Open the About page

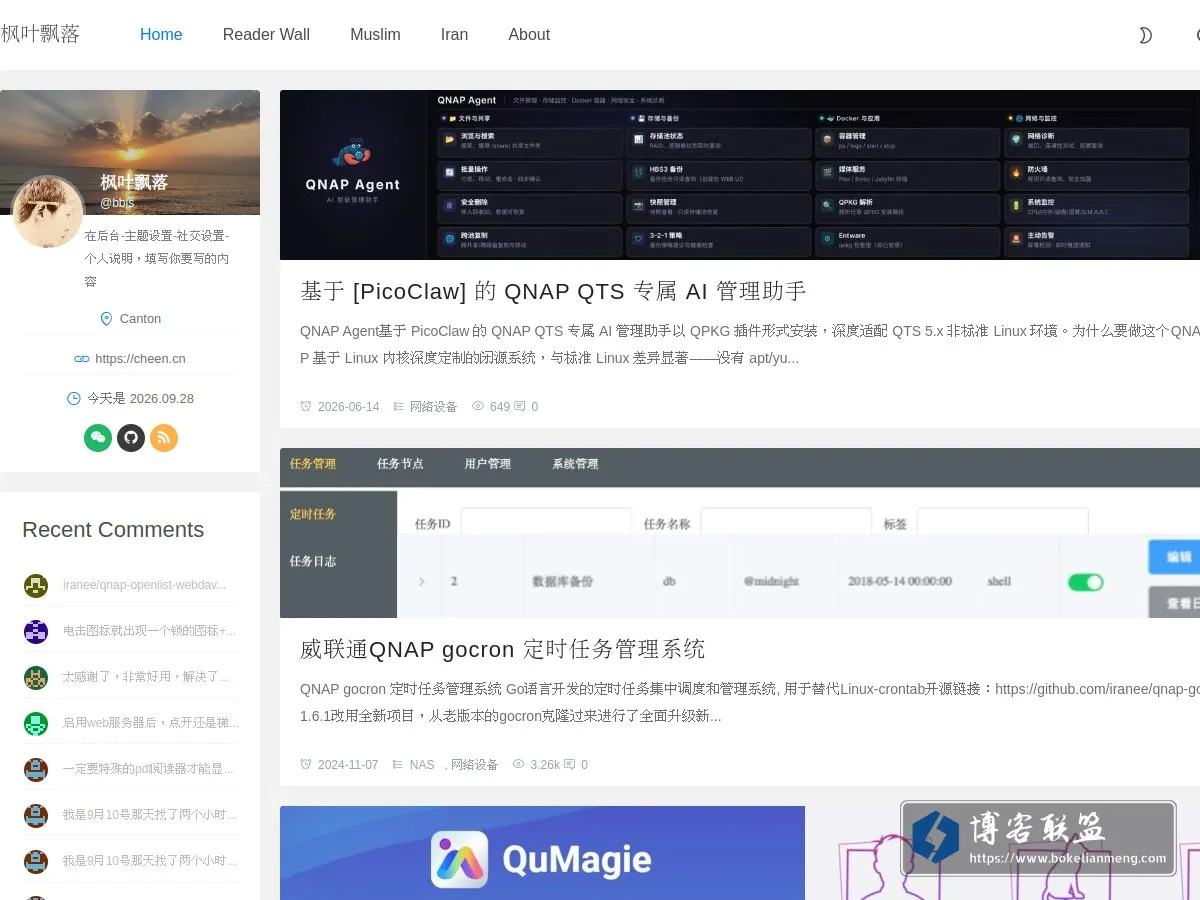[529, 35]
